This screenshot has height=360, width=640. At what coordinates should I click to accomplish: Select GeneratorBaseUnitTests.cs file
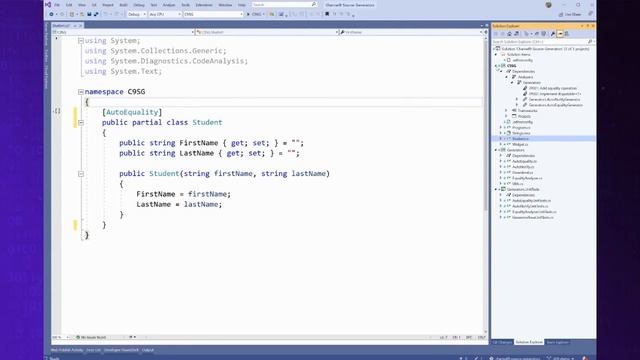(532, 218)
